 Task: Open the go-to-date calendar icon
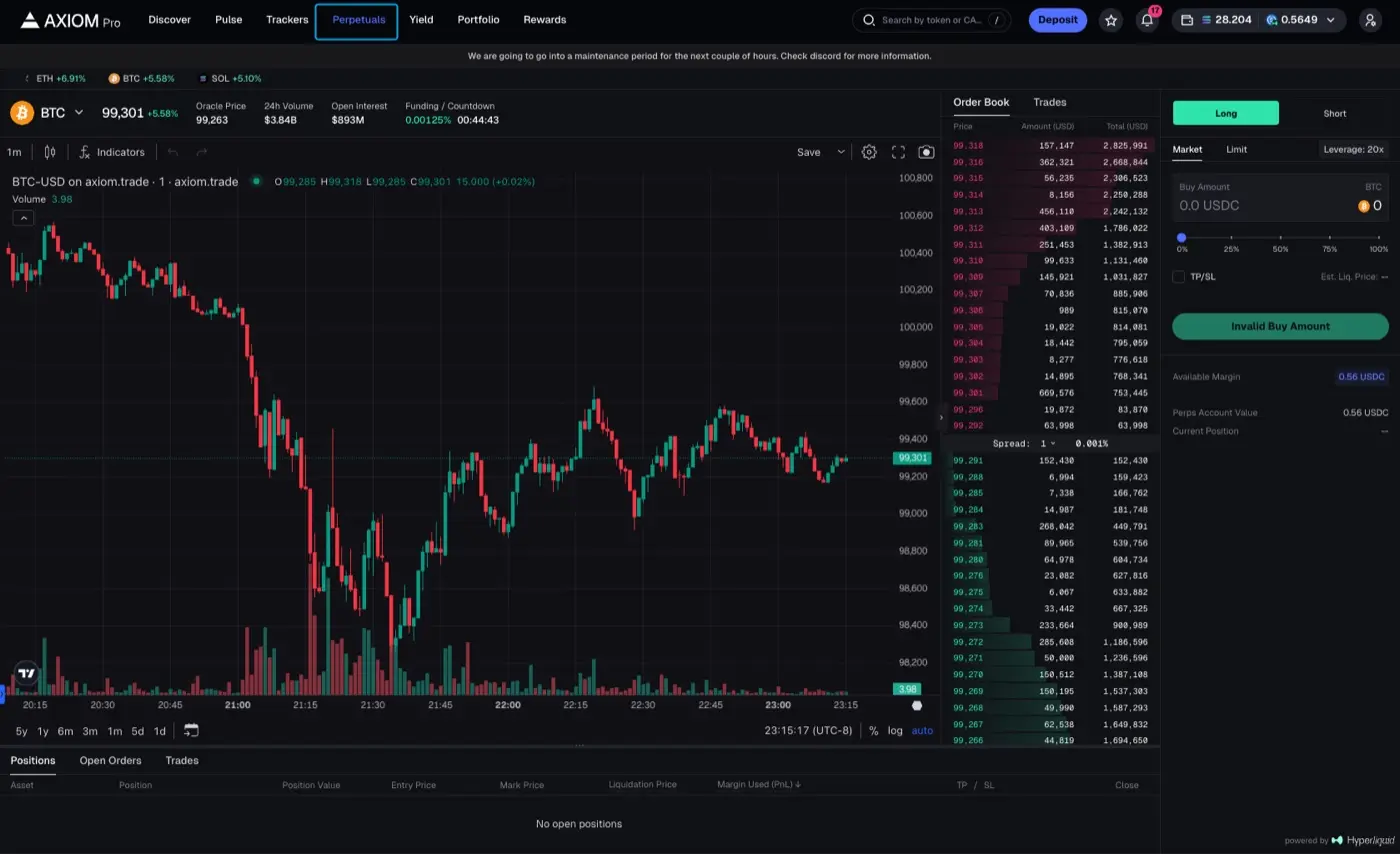191,731
